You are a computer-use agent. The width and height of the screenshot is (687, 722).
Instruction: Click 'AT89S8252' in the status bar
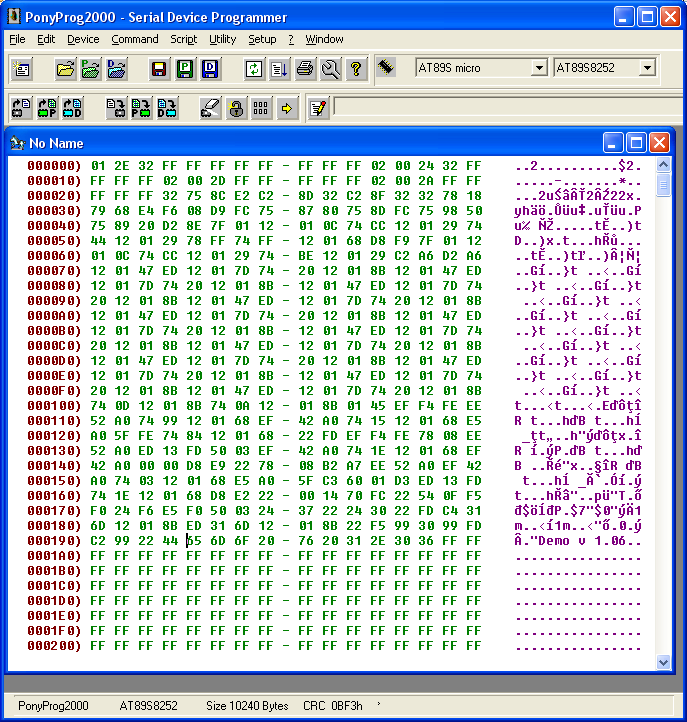click(x=148, y=706)
